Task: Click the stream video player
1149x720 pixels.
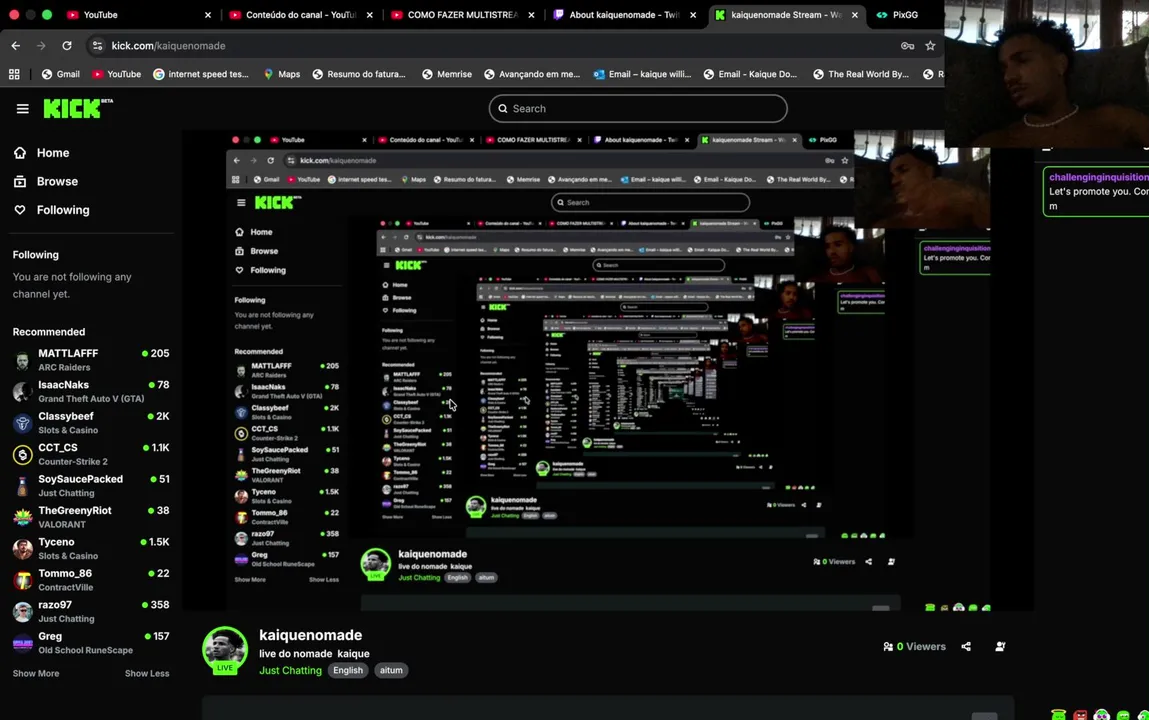Action: pos(608,371)
